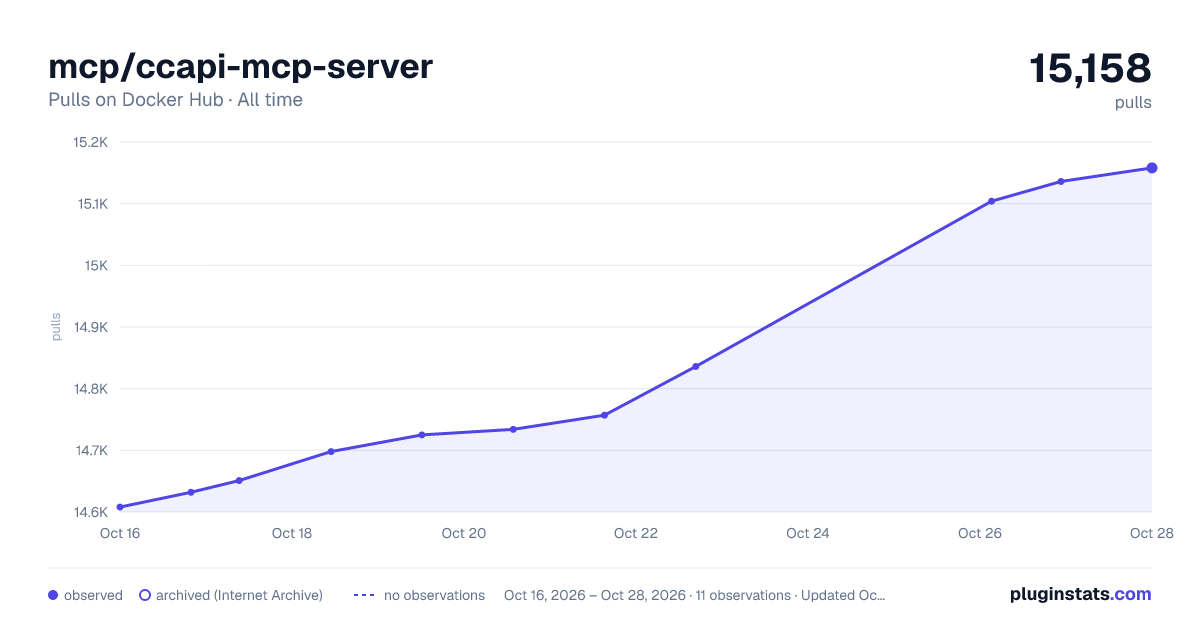This screenshot has width=1200, height=630.
Task: Click the 14.8K y-axis label
Action: coord(90,389)
